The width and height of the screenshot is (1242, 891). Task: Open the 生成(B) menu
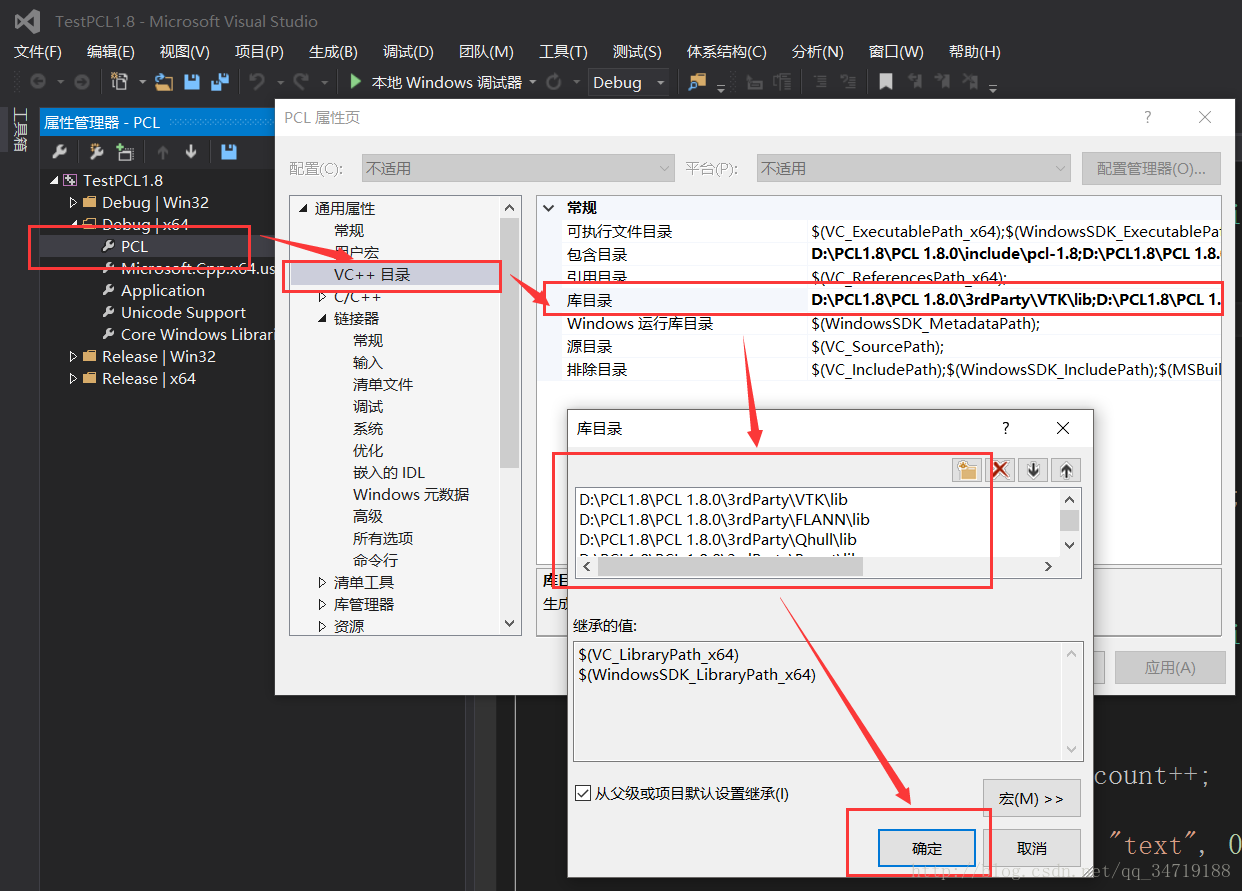333,52
